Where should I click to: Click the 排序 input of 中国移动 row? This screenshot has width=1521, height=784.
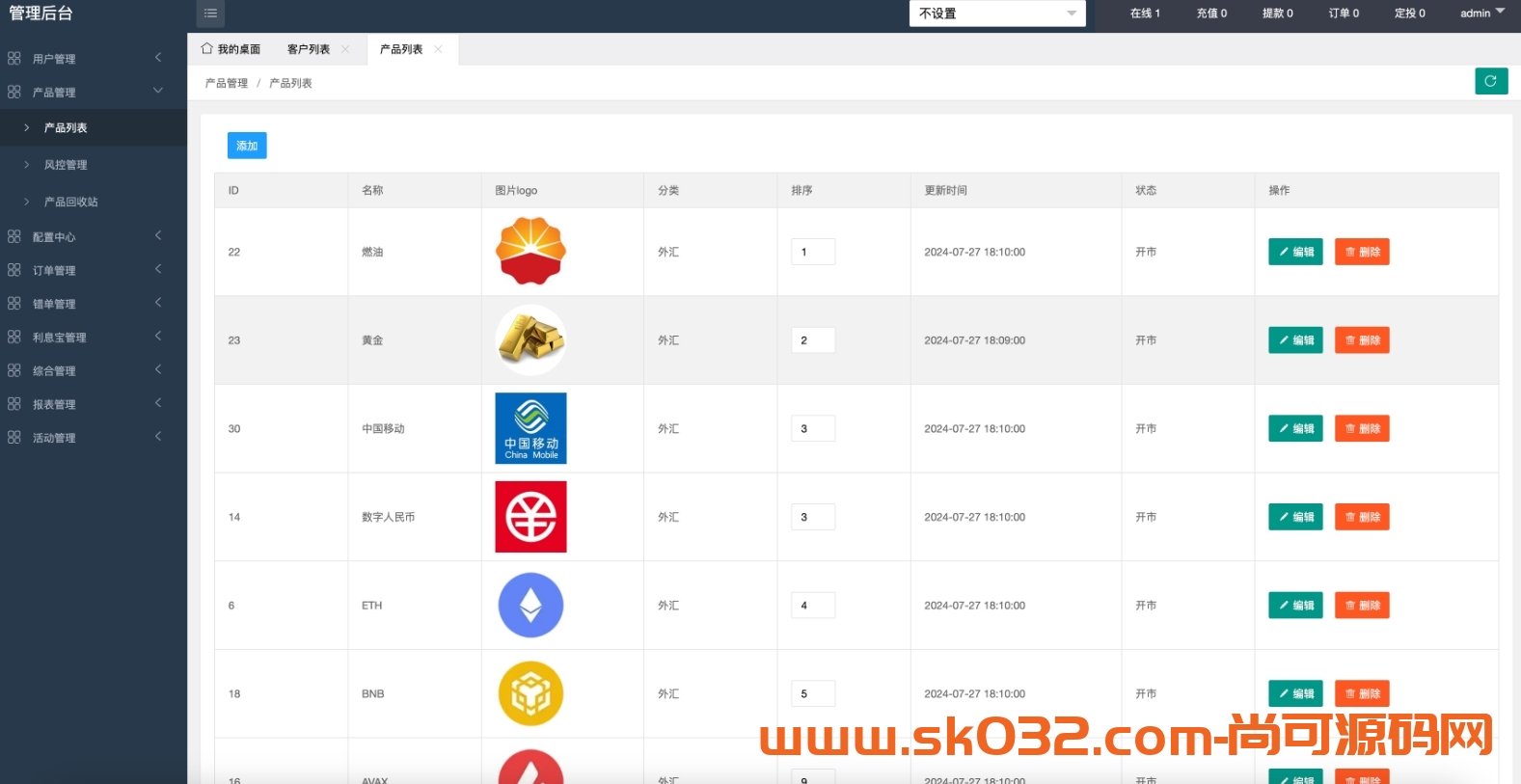[x=813, y=428]
